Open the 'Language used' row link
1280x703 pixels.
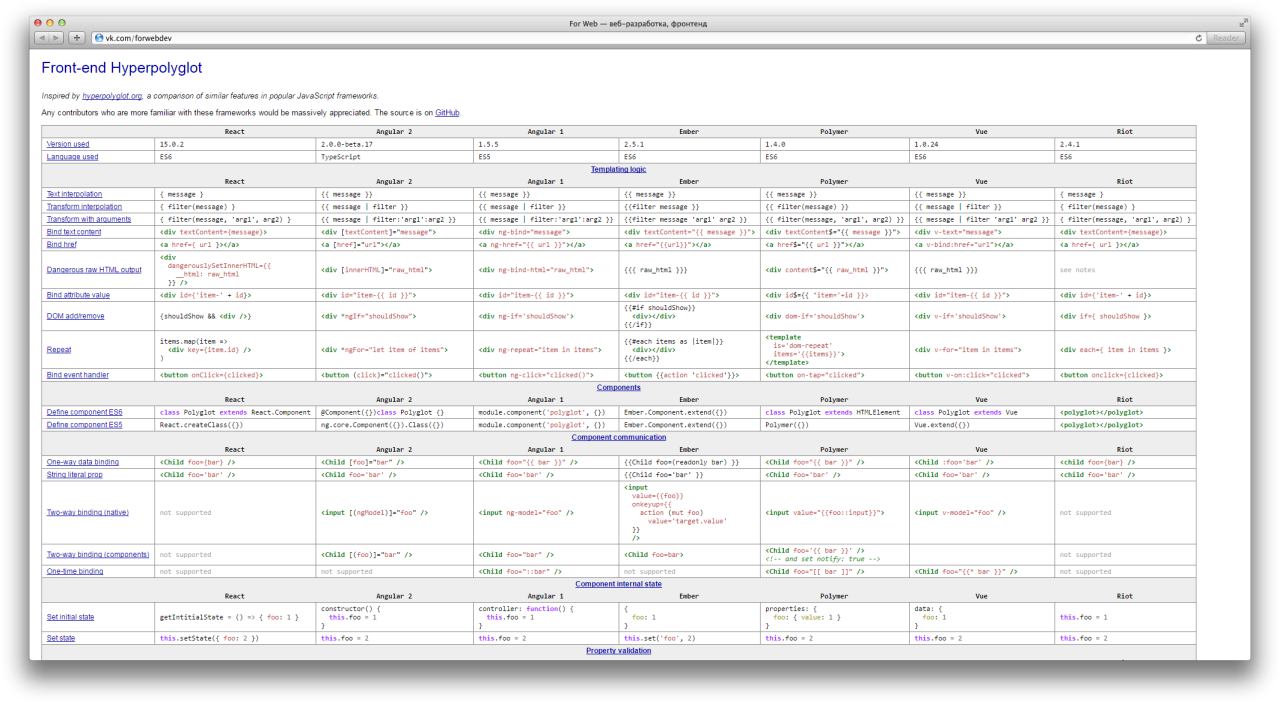[71, 156]
